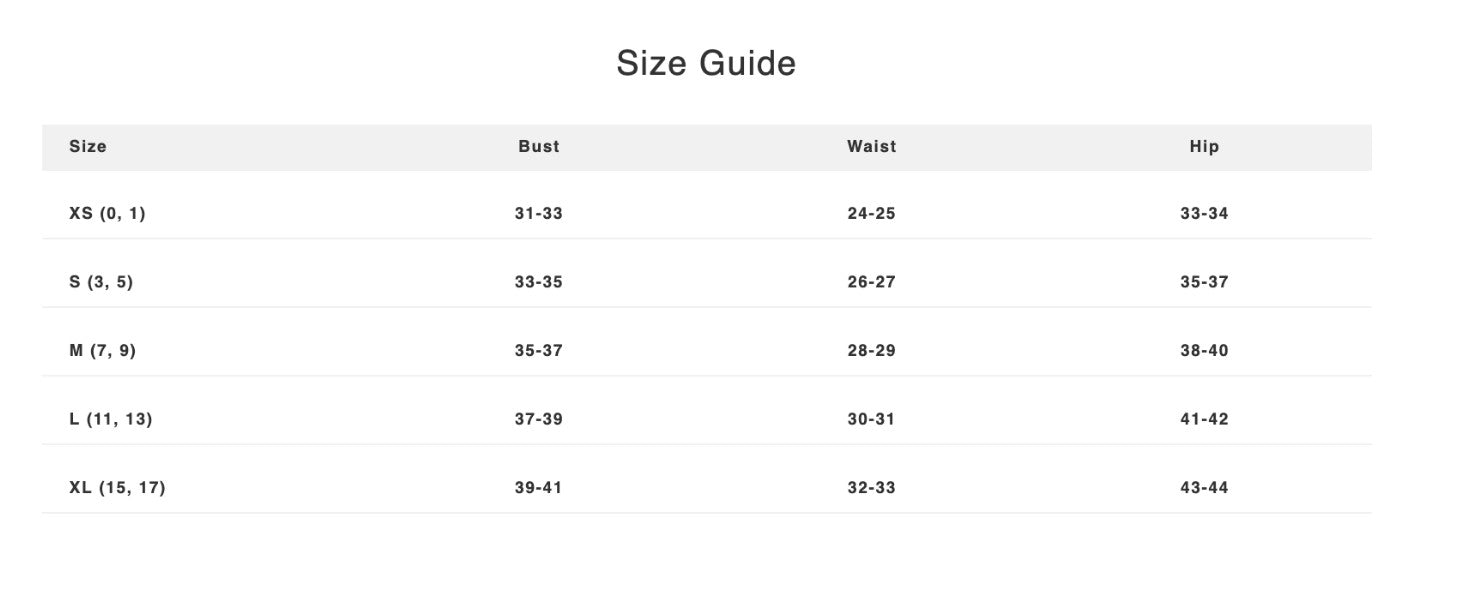
Task: Select the Hip column header
Action: coord(1204,146)
